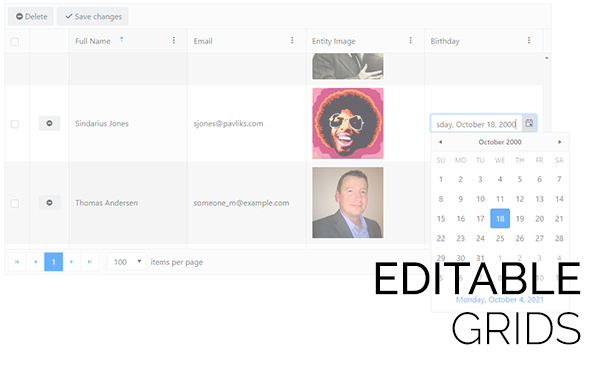The height and width of the screenshot is (376, 594).
Task: Select October 10 in calendar
Action: click(x=480, y=199)
